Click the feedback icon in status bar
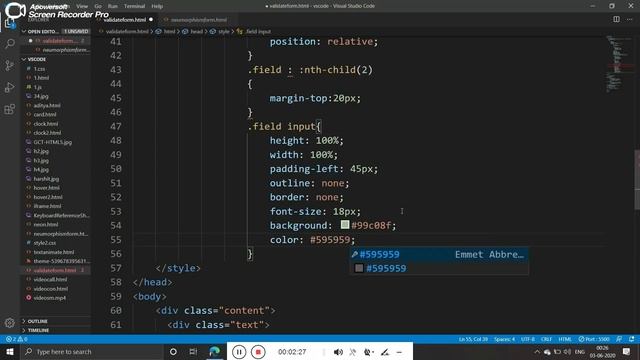This screenshot has width=640, height=360. (x=620, y=339)
